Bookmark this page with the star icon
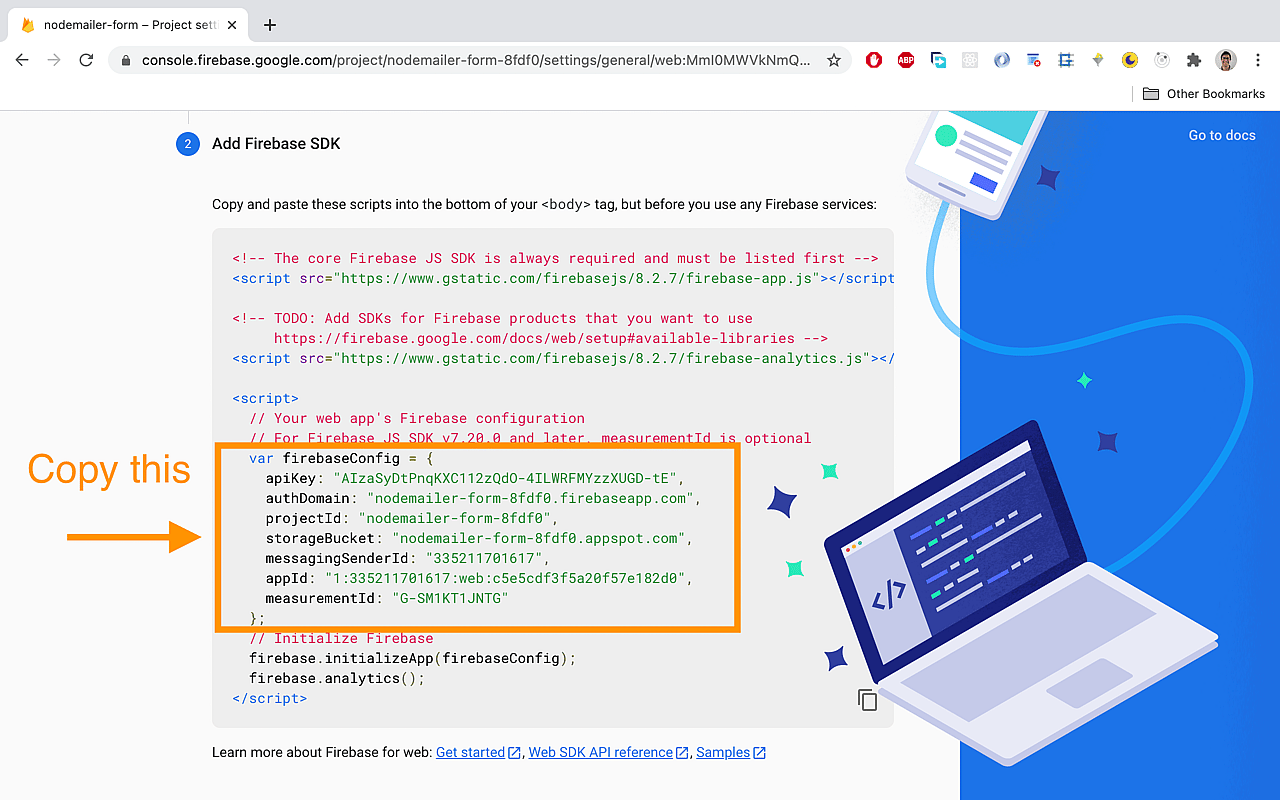 click(834, 60)
